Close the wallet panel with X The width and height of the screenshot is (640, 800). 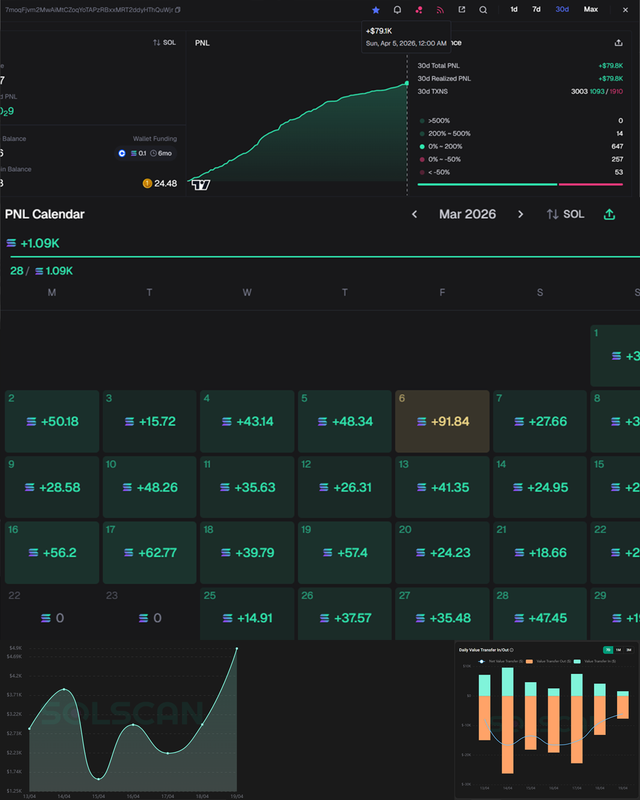click(625, 10)
